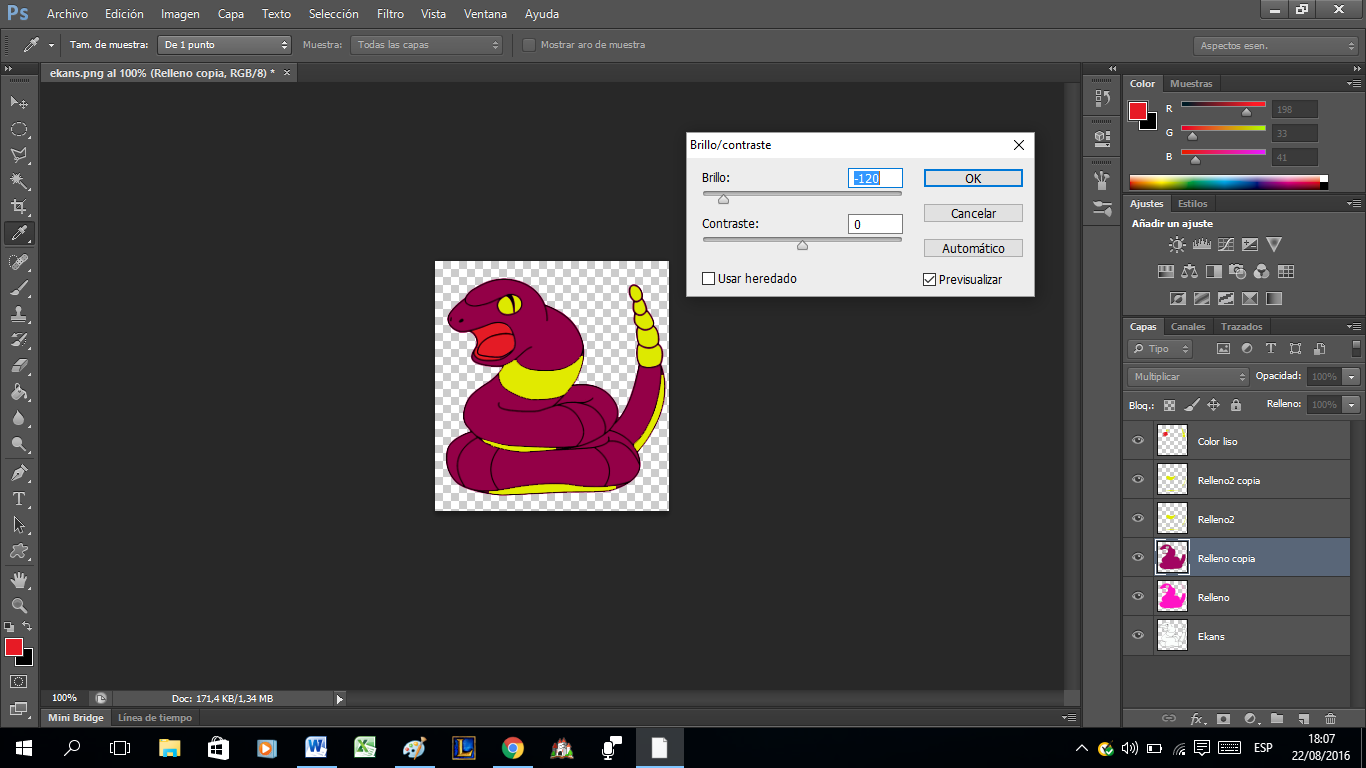The width and height of the screenshot is (1366, 768).
Task: Open the Aspectos esen. workspace dropdown
Action: tap(1275, 46)
